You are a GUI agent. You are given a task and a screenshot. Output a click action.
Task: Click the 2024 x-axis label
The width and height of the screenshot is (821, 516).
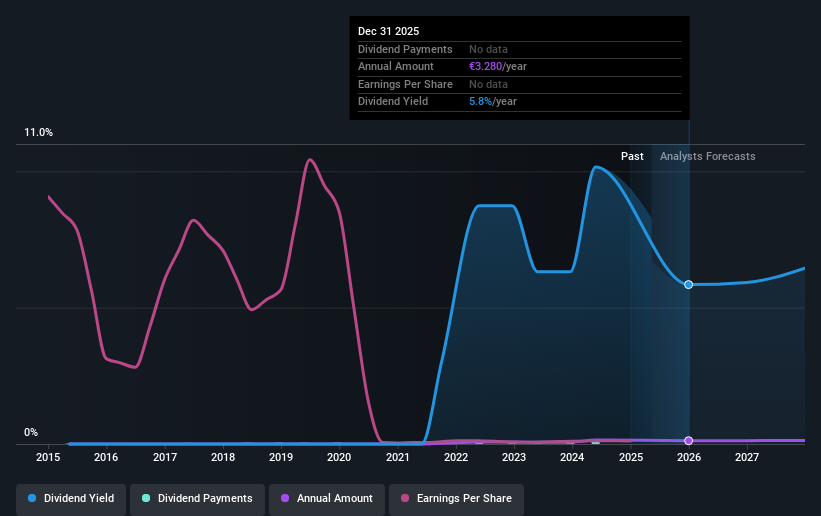tap(572, 457)
